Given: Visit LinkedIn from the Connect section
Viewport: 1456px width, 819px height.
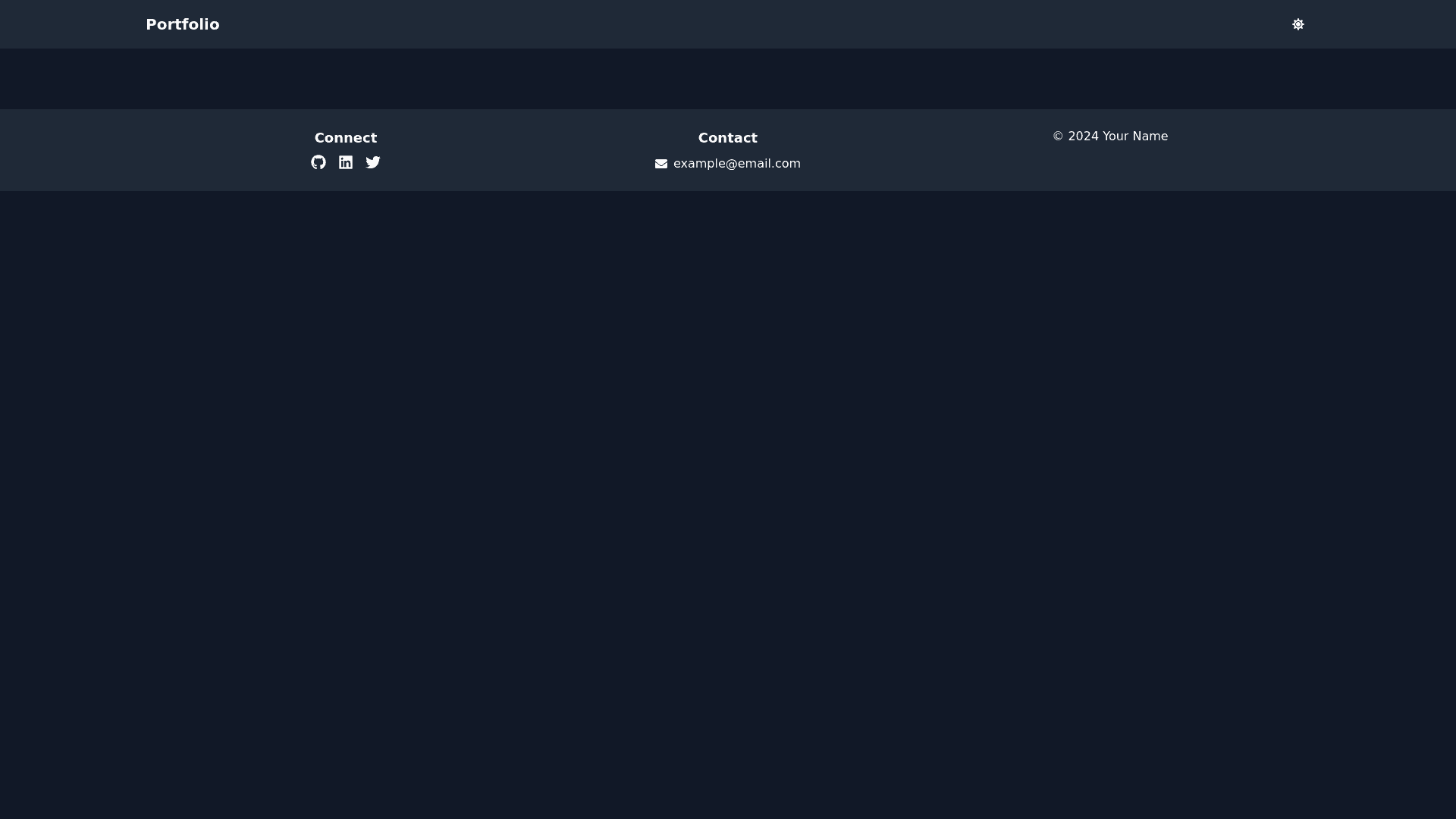Looking at the screenshot, I should pos(346,162).
